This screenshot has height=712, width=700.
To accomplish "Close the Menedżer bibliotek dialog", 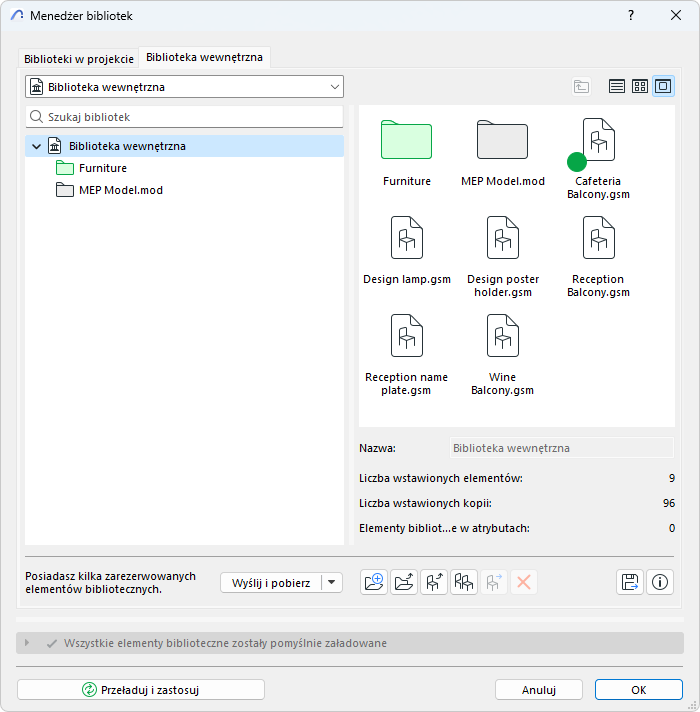I will 676,15.
